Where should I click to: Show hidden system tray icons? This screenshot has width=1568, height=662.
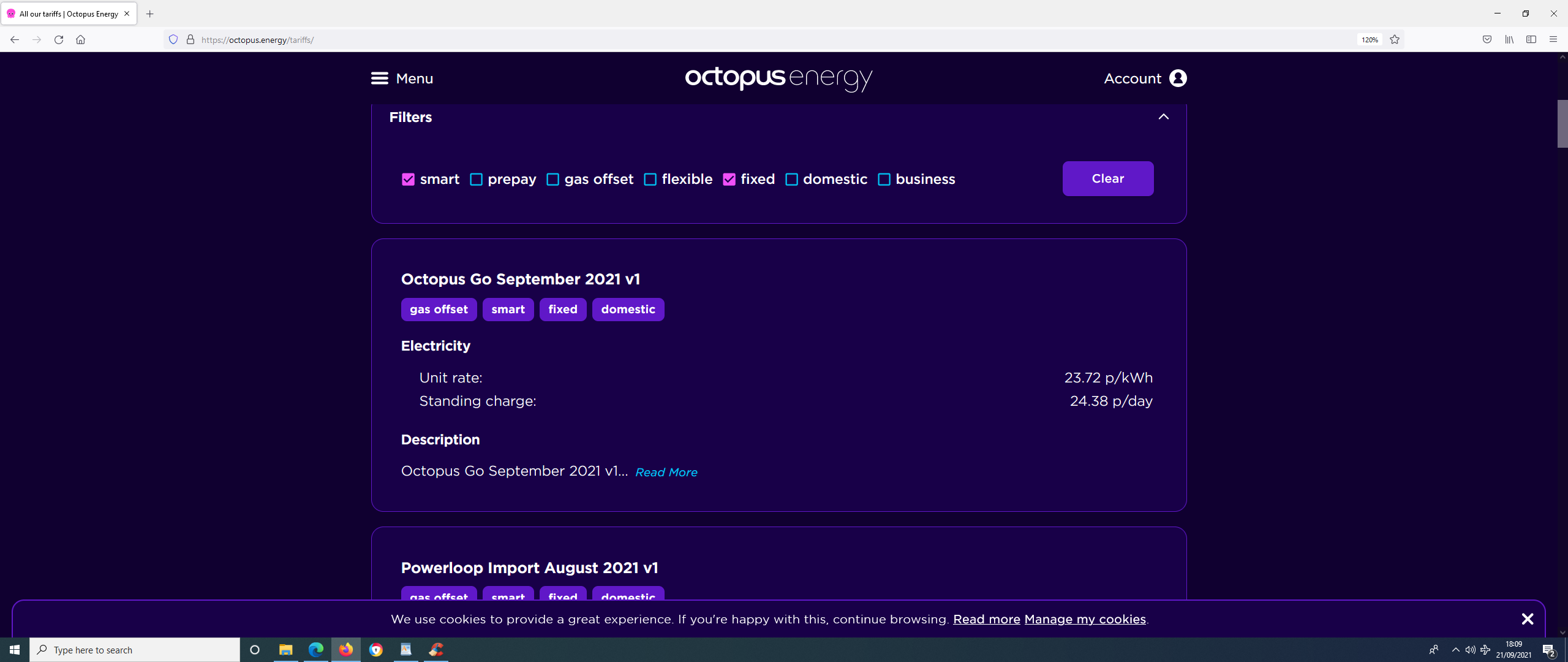pos(1455,650)
